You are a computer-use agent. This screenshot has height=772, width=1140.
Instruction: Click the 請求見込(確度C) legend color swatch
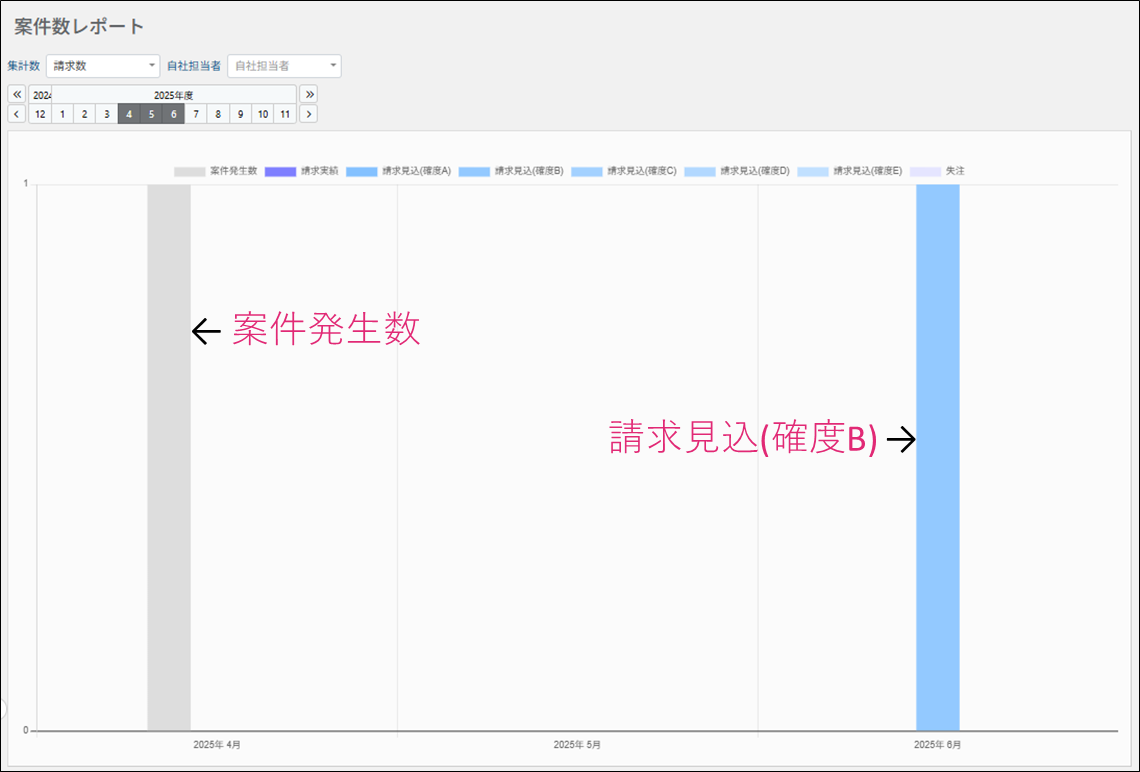click(x=587, y=172)
